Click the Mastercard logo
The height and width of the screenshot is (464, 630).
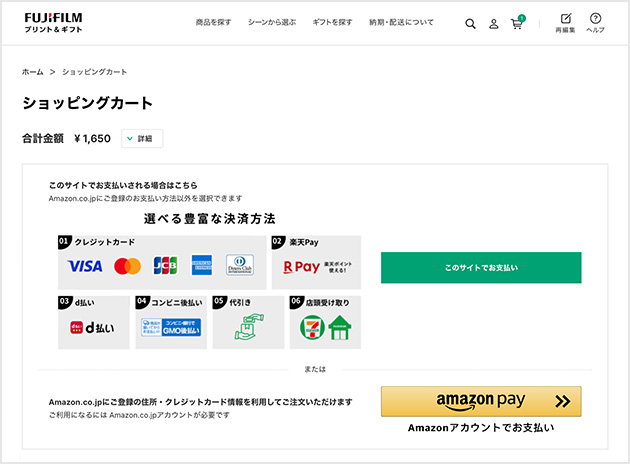coord(127,266)
